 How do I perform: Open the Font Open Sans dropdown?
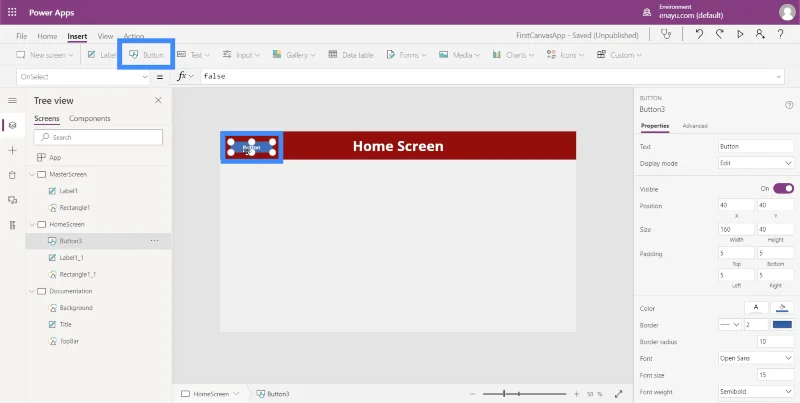[x=756, y=358]
